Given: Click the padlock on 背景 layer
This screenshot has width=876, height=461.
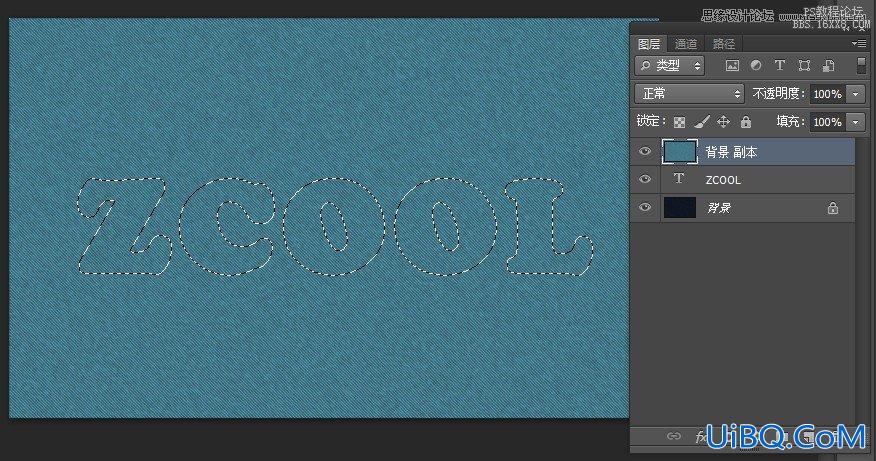Looking at the screenshot, I should click(x=832, y=208).
